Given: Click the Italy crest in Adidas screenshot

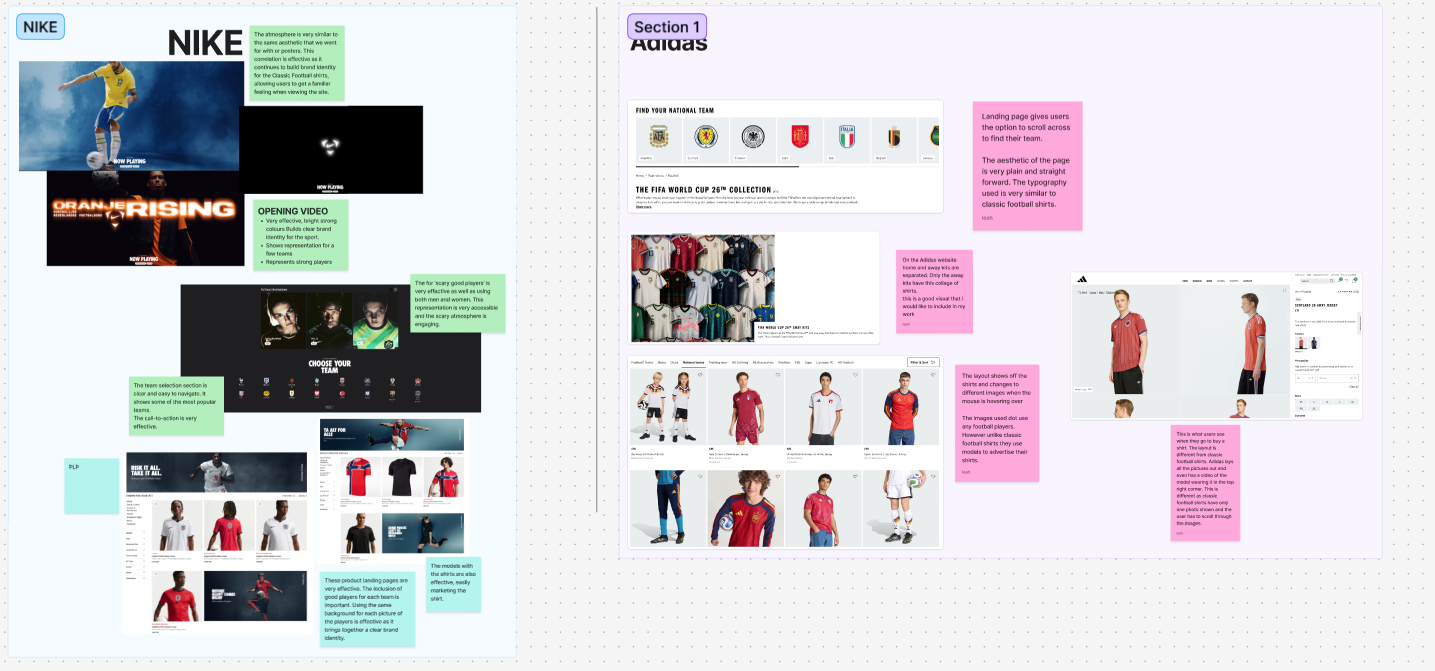Looking at the screenshot, I should pyautogui.click(x=847, y=136).
